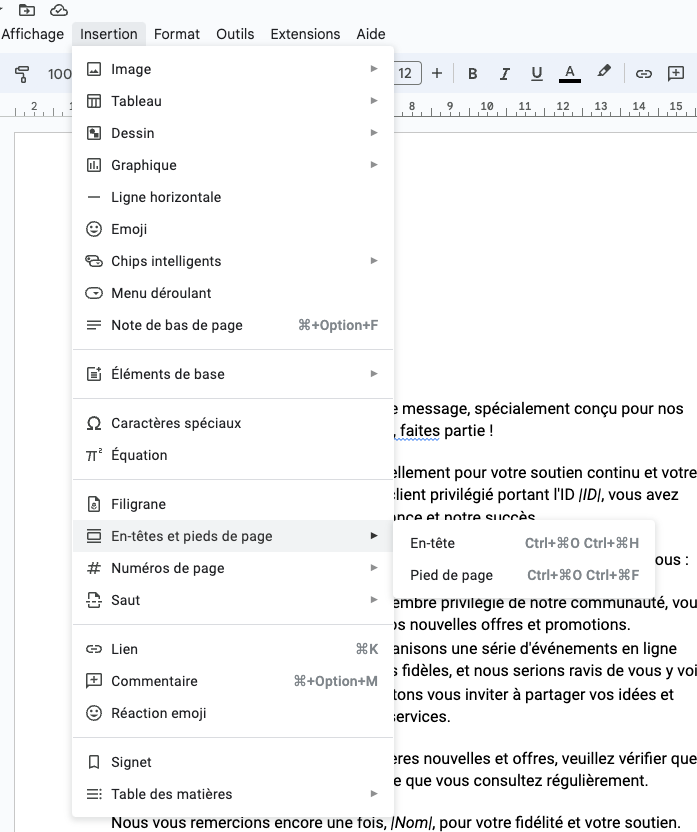
Task: Click the Lien menu link icon
Action: 94,649
